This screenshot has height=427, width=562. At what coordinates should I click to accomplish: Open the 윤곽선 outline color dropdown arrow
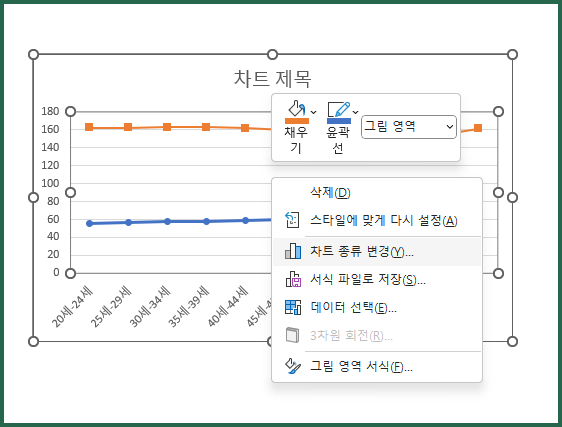(x=356, y=112)
